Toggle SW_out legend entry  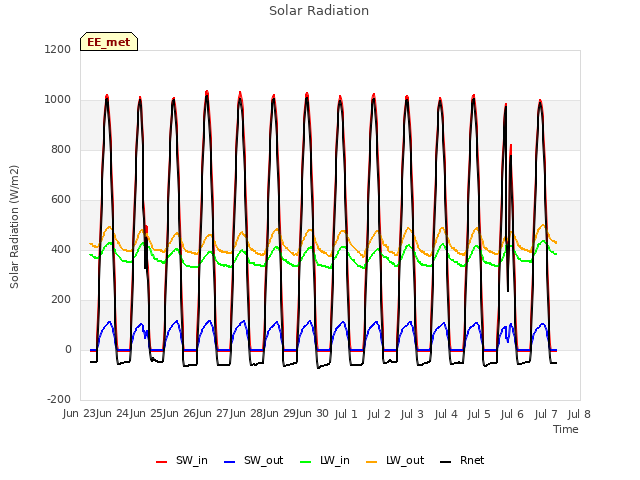pos(253,460)
